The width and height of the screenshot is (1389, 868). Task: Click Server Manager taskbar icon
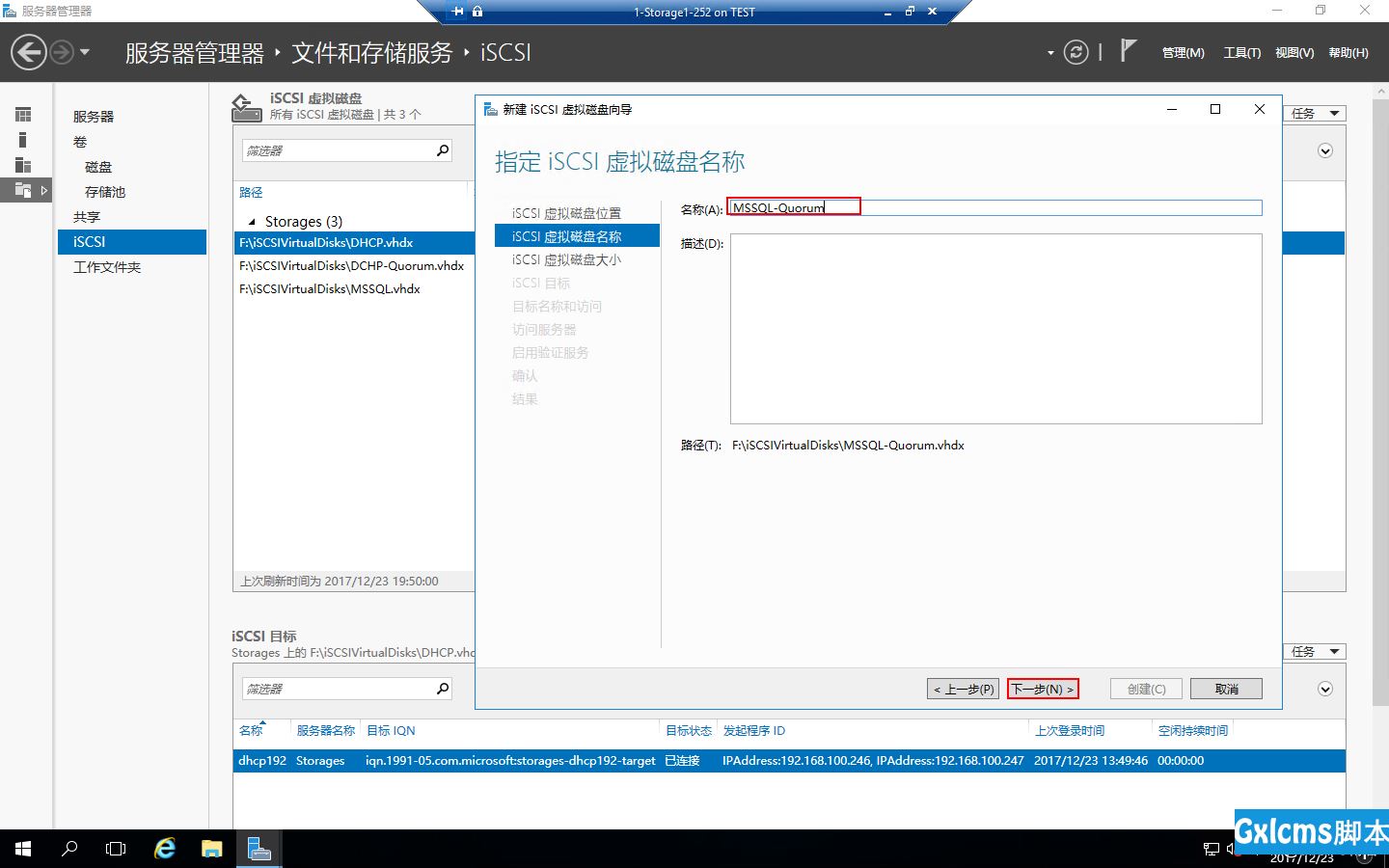(x=259, y=849)
